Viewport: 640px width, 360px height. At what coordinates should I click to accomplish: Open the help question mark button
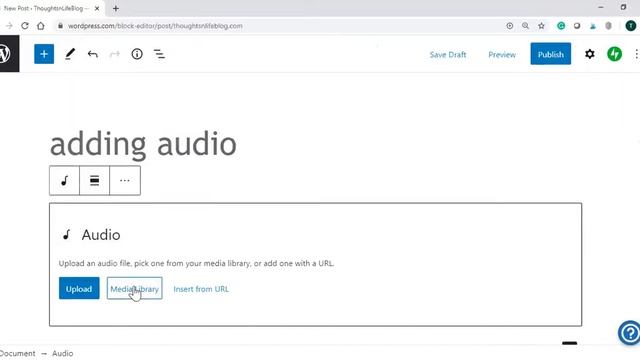pyautogui.click(x=629, y=333)
